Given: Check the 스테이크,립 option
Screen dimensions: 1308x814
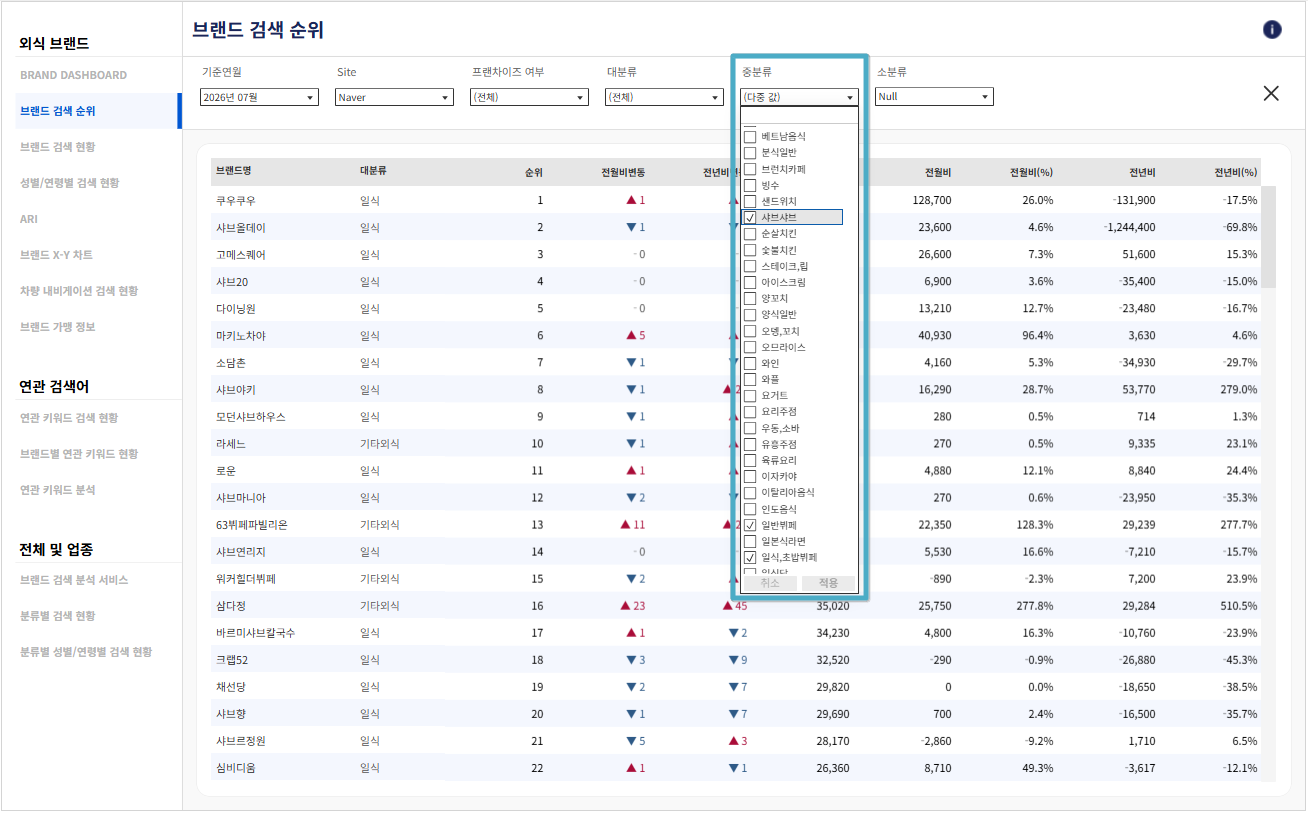Looking at the screenshot, I should point(750,266).
